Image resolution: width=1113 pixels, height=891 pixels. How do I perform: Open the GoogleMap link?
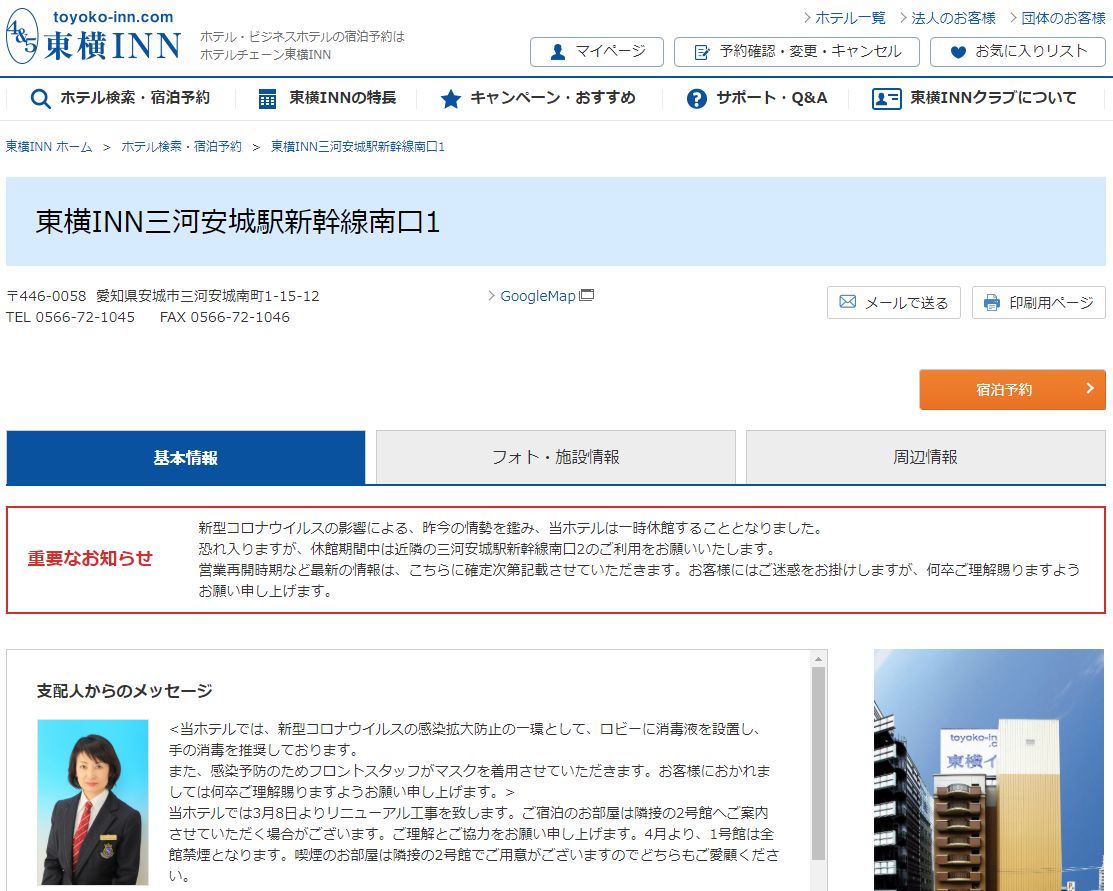tap(537, 296)
